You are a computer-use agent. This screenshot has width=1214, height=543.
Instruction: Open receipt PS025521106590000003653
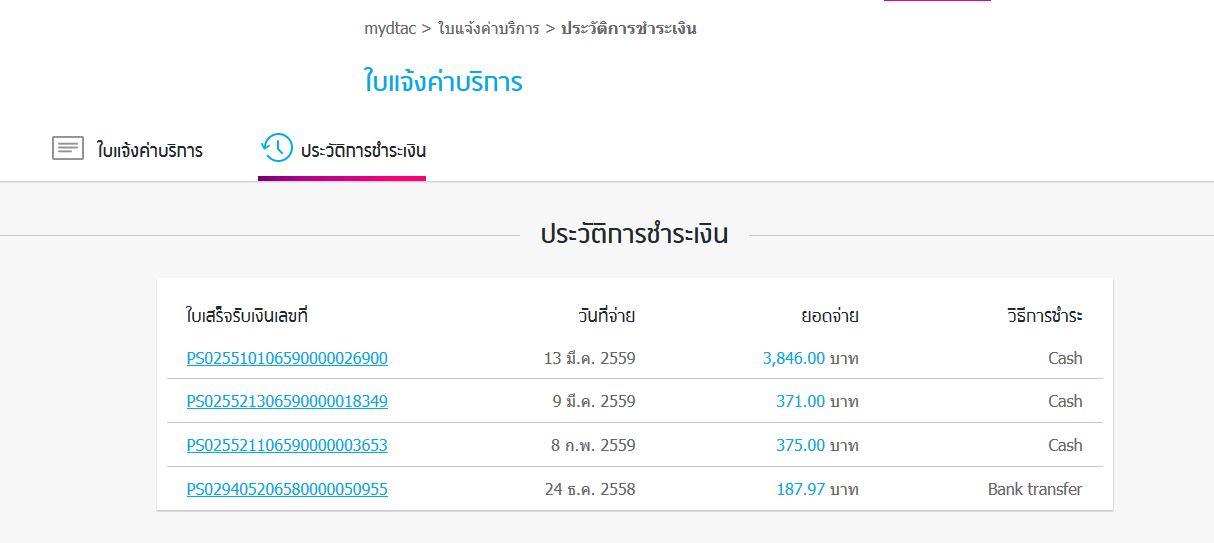(287, 445)
